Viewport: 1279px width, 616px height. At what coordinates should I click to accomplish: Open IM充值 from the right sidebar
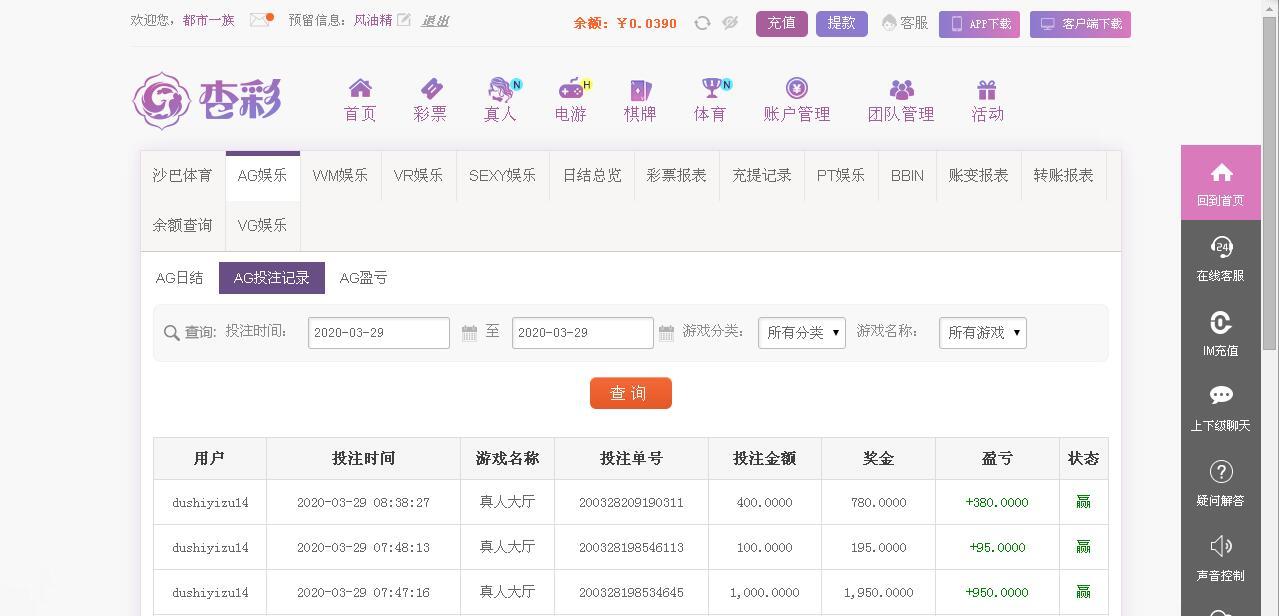point(1220,333)
